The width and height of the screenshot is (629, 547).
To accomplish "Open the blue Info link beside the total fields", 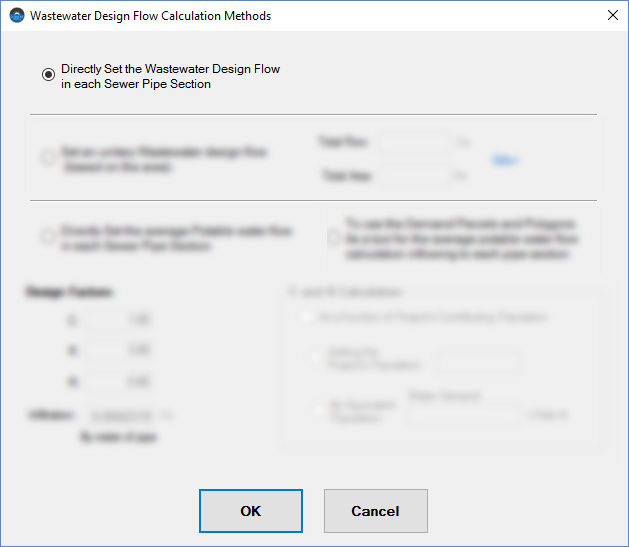I will click(505, 159).
